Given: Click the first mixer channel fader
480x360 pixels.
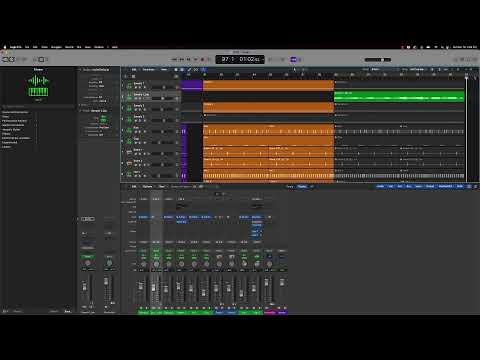Looking at the screenshot, I should pos(141,286).
